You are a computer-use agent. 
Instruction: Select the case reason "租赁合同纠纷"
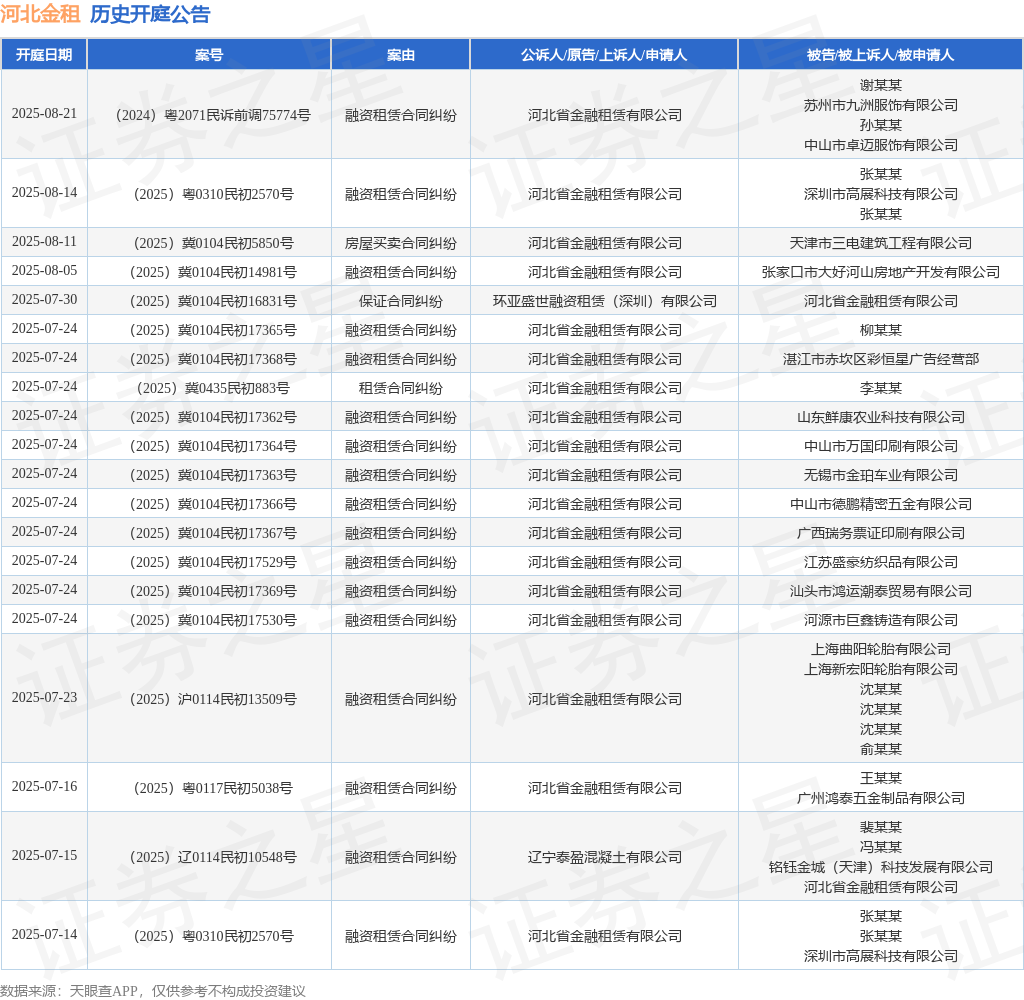coord(400,388)
